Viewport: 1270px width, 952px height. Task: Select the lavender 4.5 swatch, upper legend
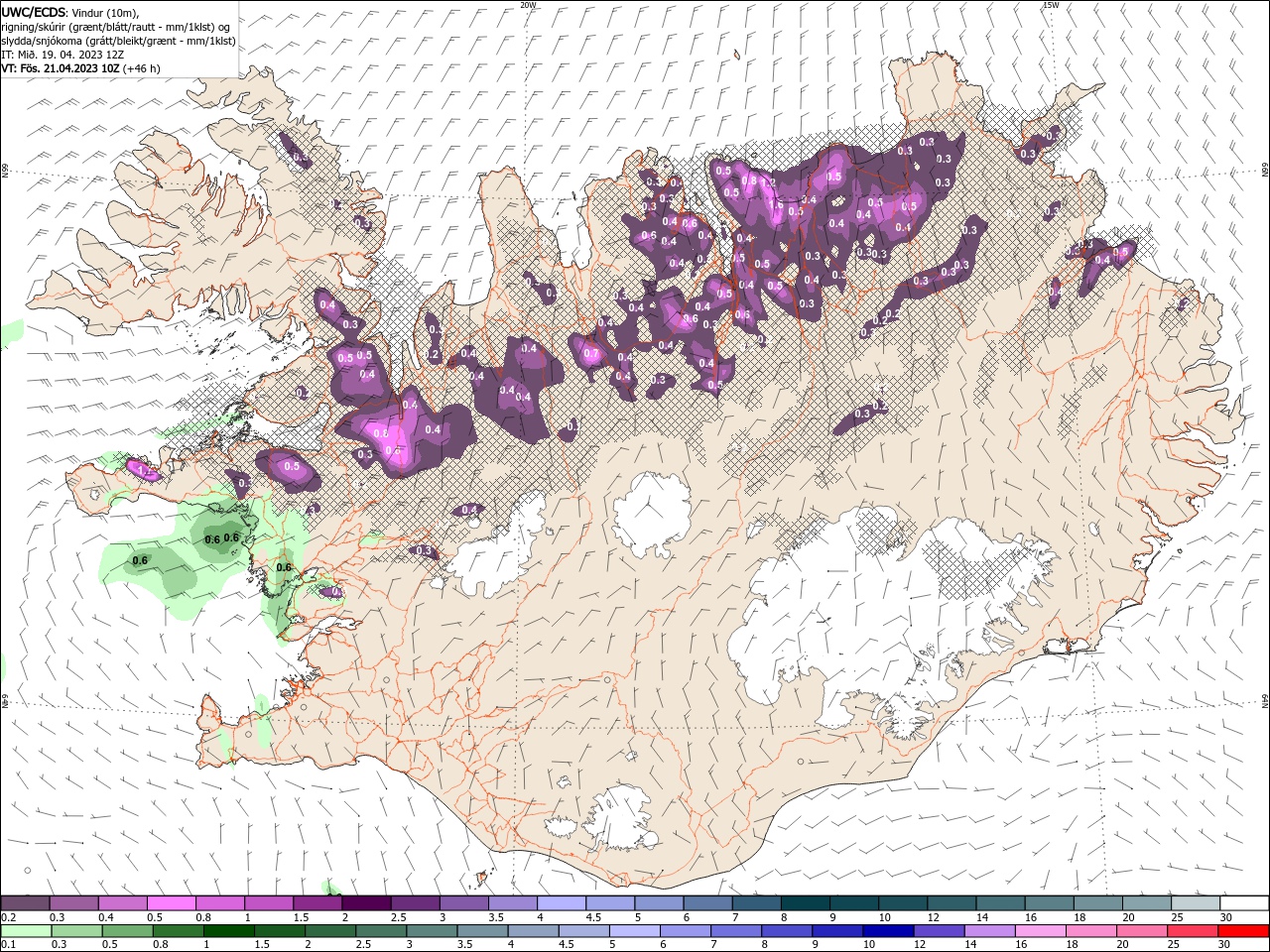click(609, 903)
